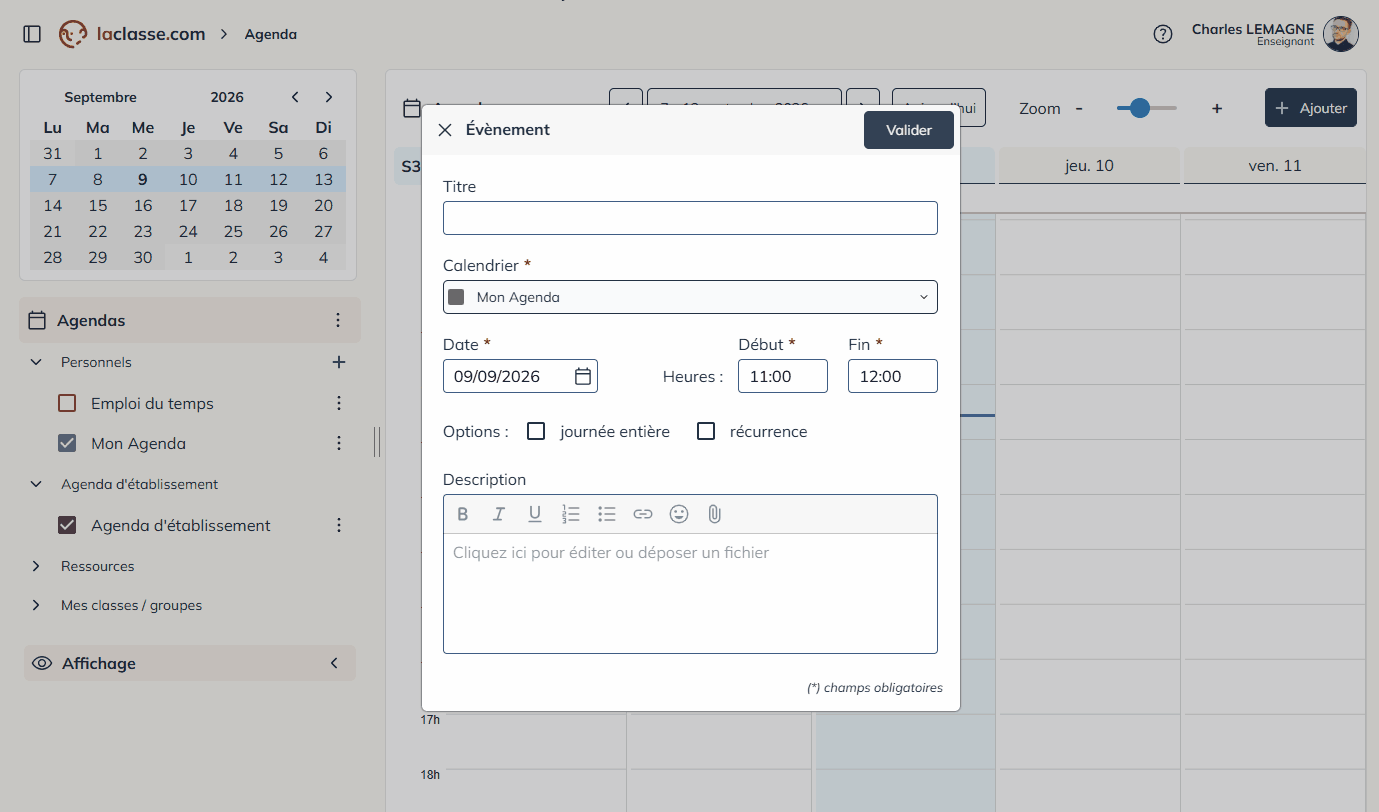Go to next month in mini calendar
This screenshot has height=812, width=1379.
[x=328, y=97]
